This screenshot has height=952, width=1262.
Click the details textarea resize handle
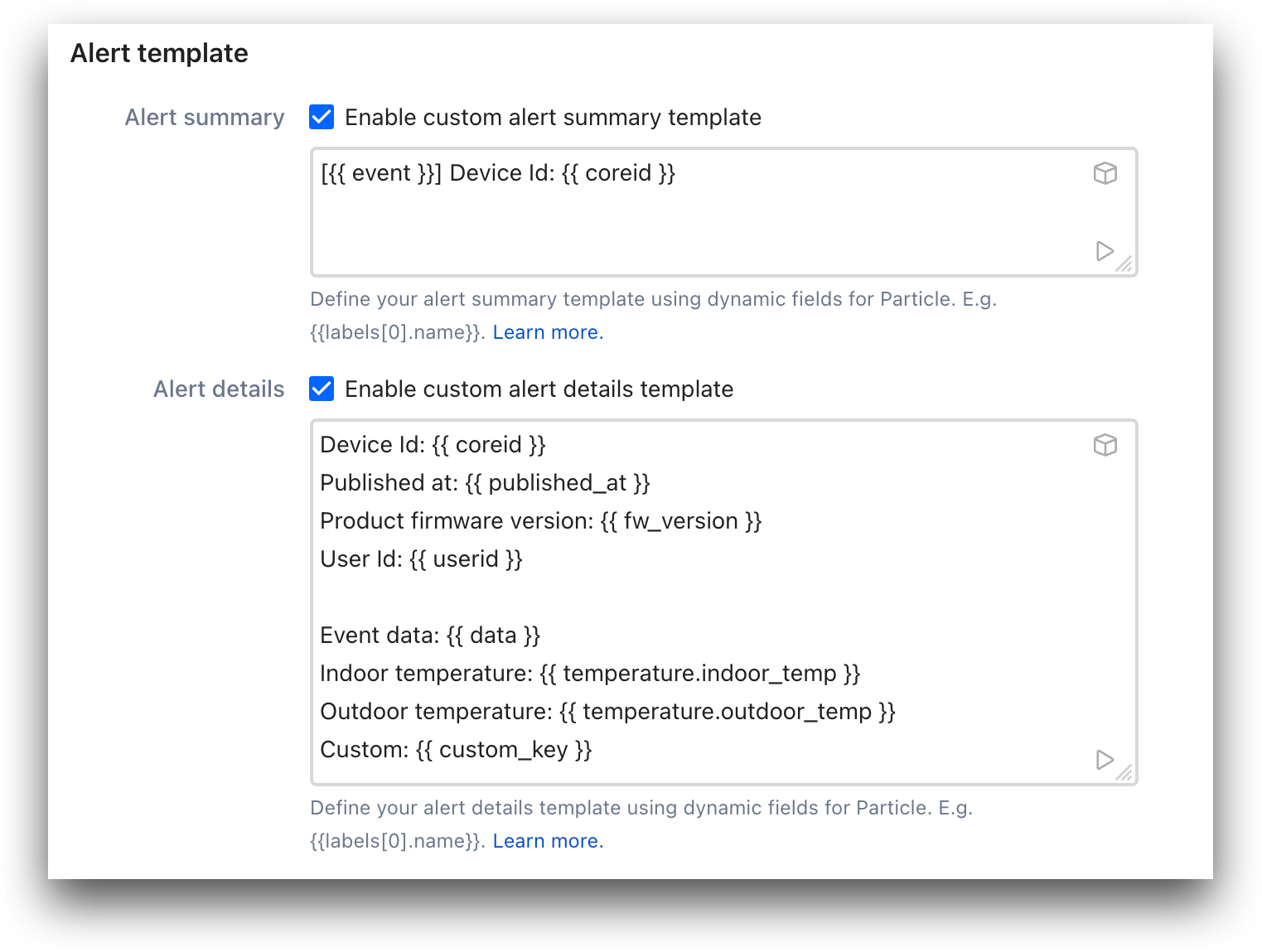pyautogui.click(x=1126, y=772)
